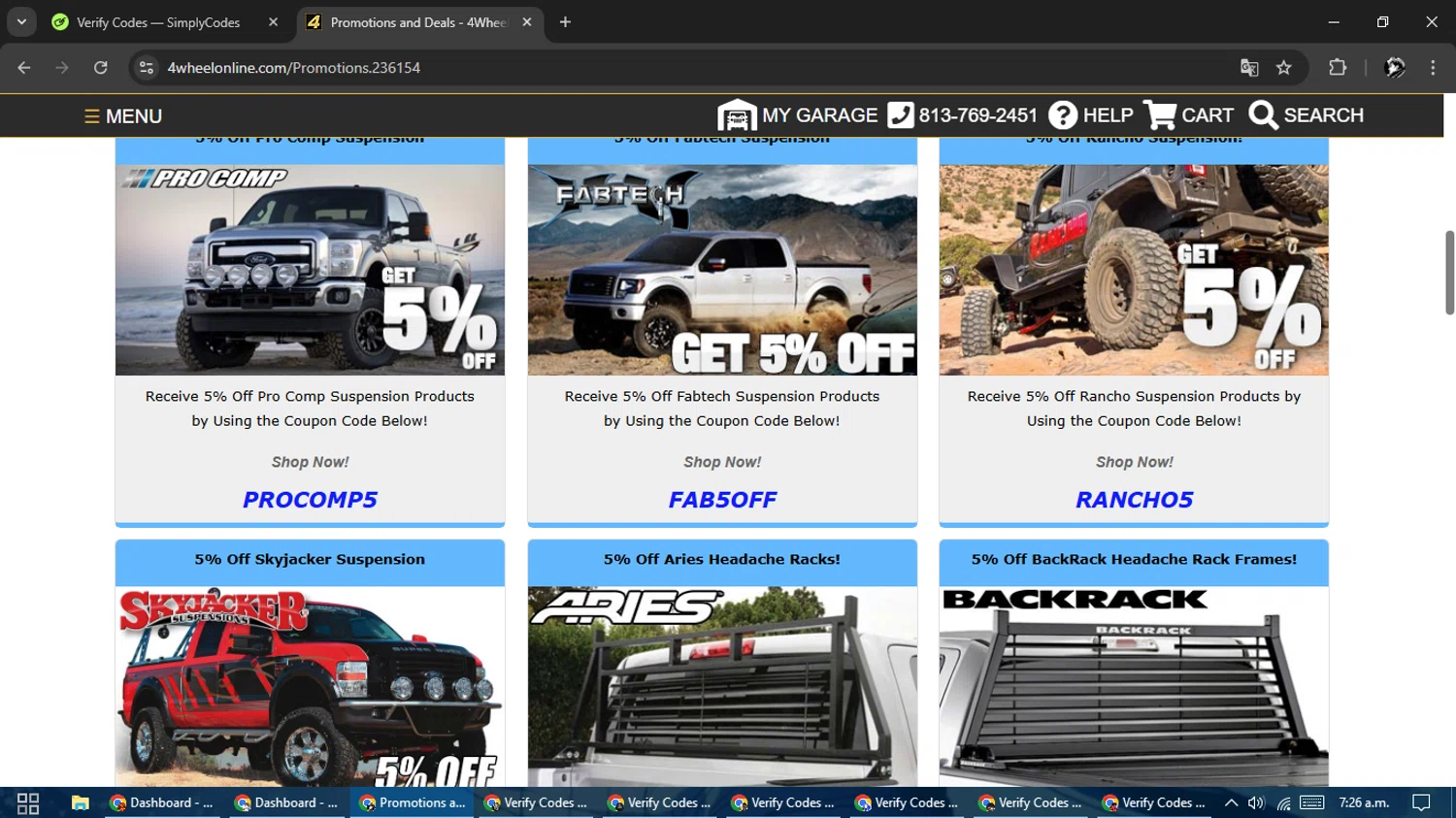Open a new tab with plus button
Viewport: 1456px width, 818px height.
565,21
